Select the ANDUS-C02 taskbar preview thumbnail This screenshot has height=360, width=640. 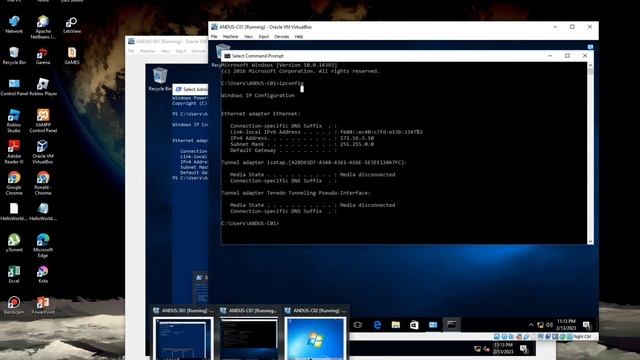coord(315,338)
